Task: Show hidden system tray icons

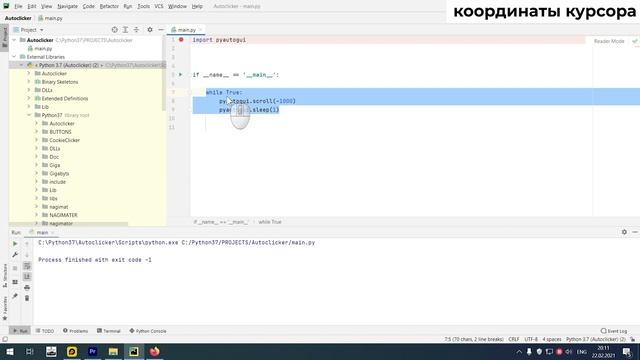Action: tap(519, 351)
